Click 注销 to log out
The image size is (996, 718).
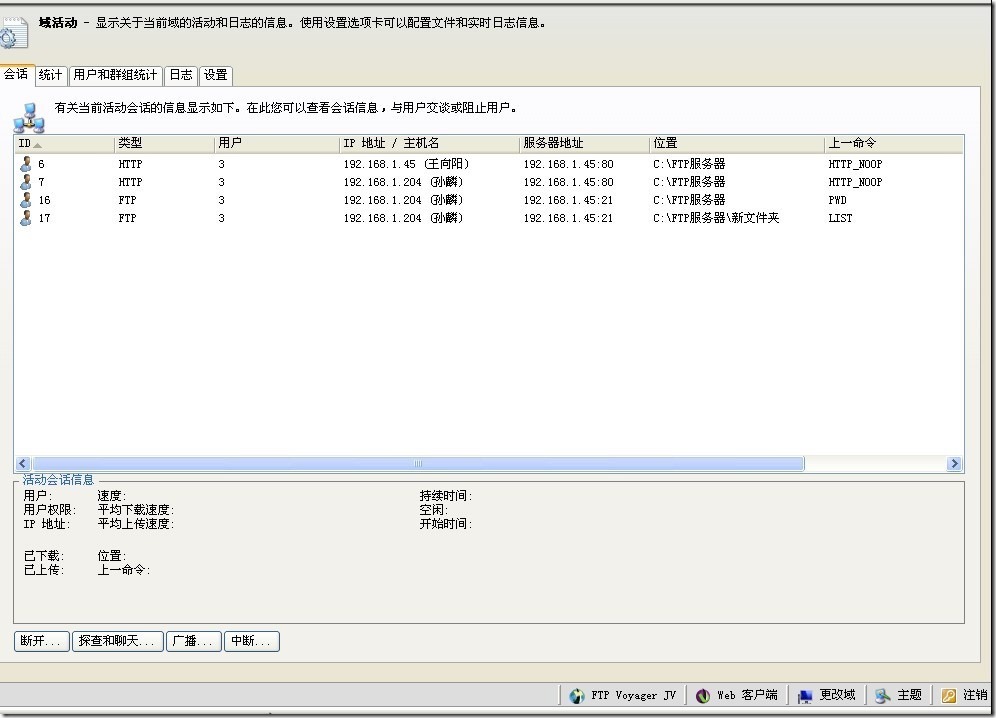click(x=964, y=695)
